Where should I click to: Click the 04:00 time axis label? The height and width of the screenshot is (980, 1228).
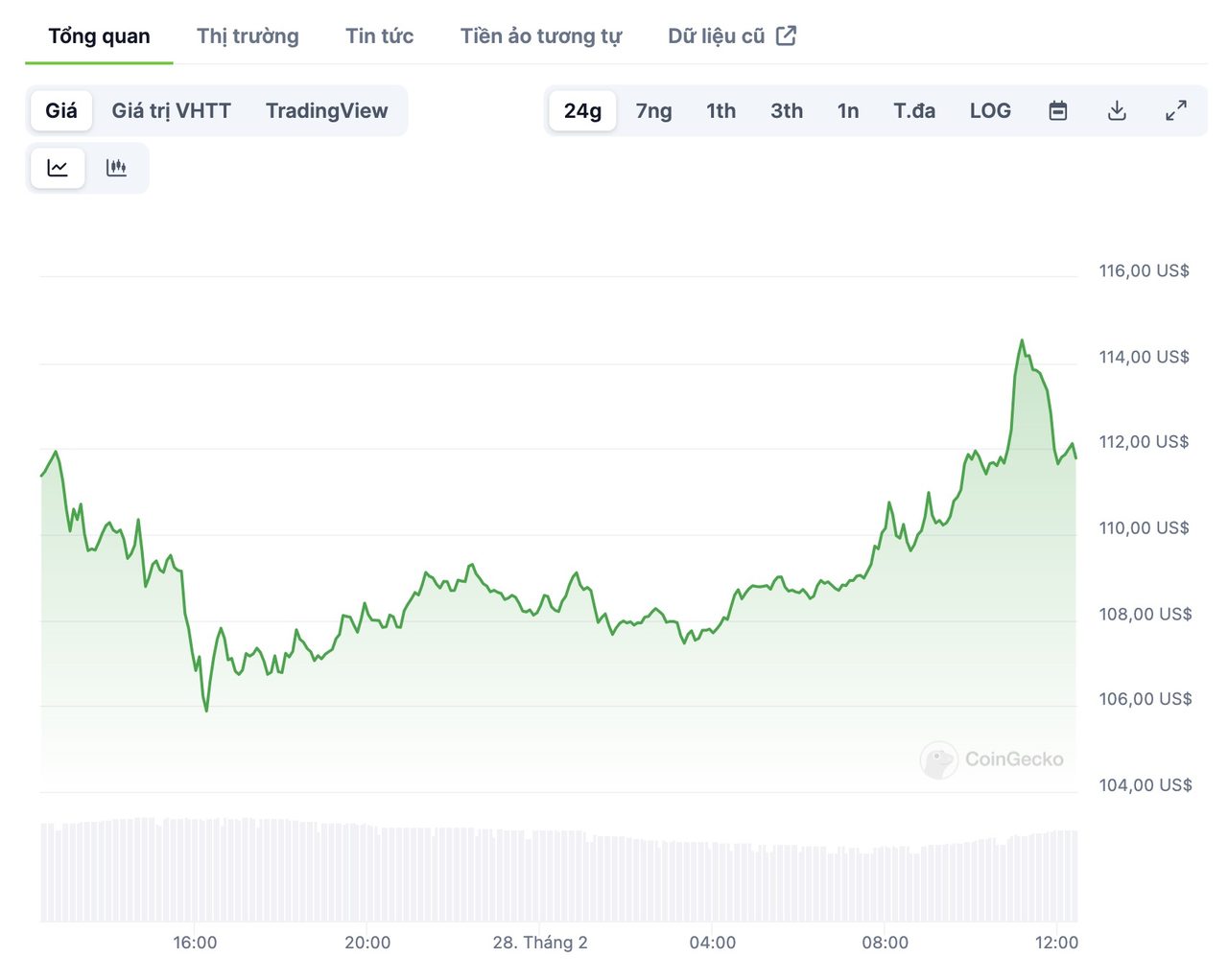click(713, 943)
